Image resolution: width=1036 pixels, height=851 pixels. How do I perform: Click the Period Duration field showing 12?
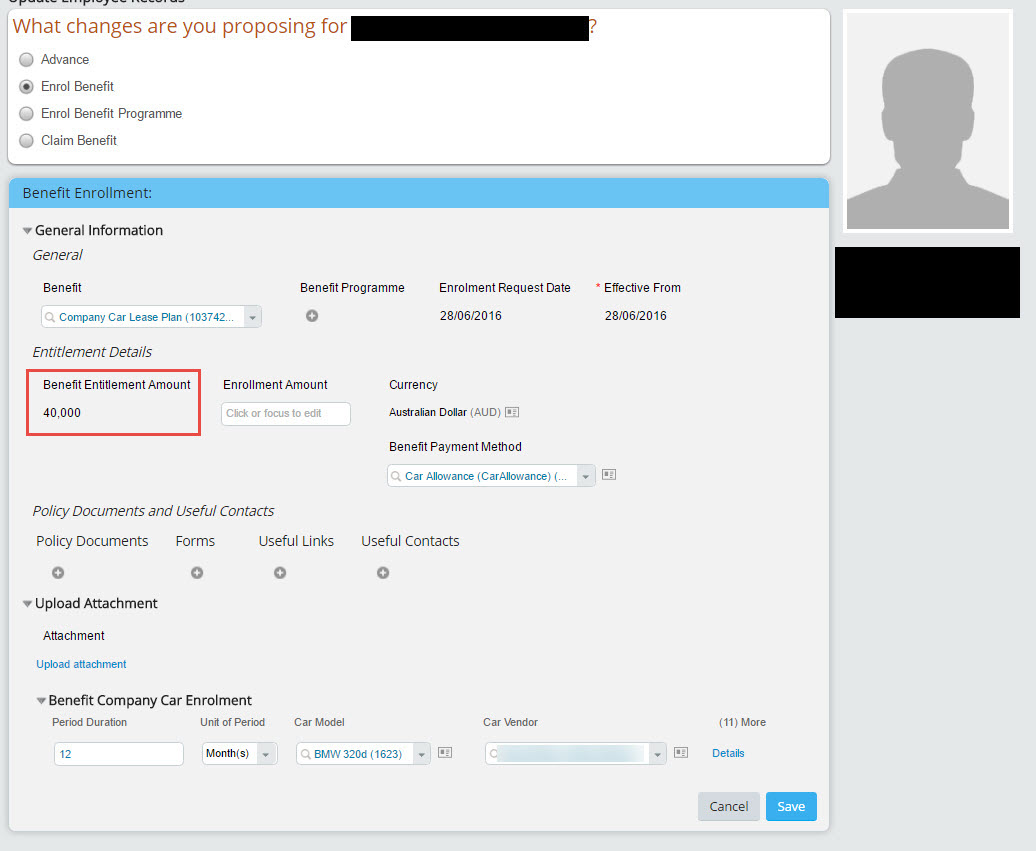pos(119,754)
